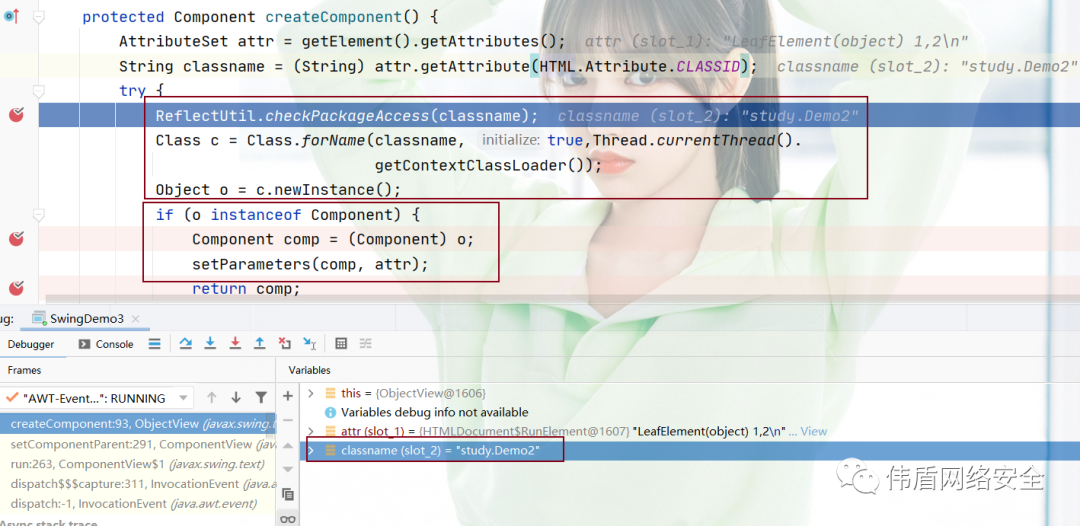Click the override method gutter icon
This screenshot has height=526, width=1080.
[x=10, y=16]
